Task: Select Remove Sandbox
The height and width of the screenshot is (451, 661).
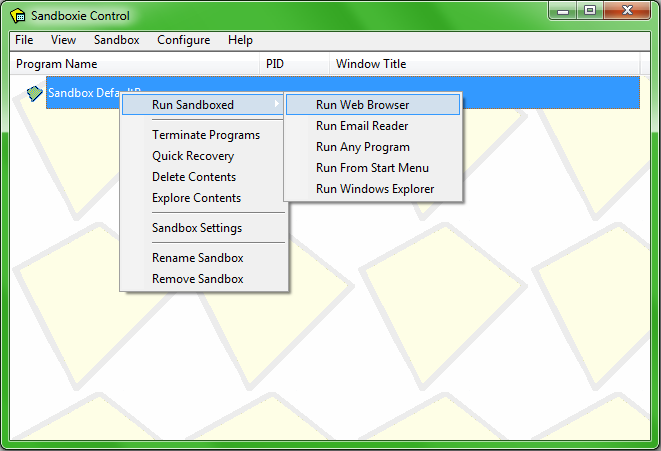Action: (x=204, y=279)
